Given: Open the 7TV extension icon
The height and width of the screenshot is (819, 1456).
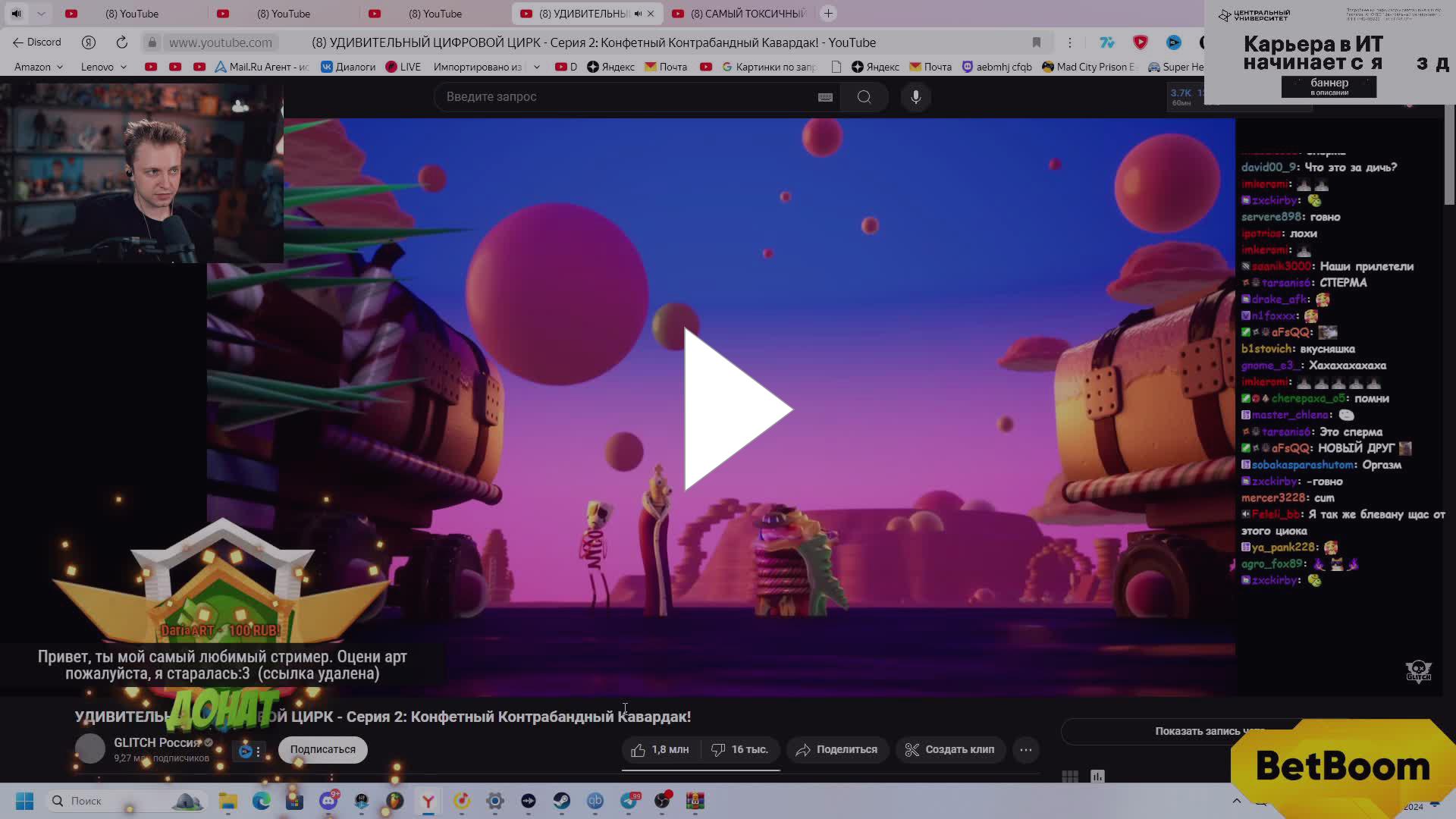Looking at the screenshot, I should [x=1106, y=42].
